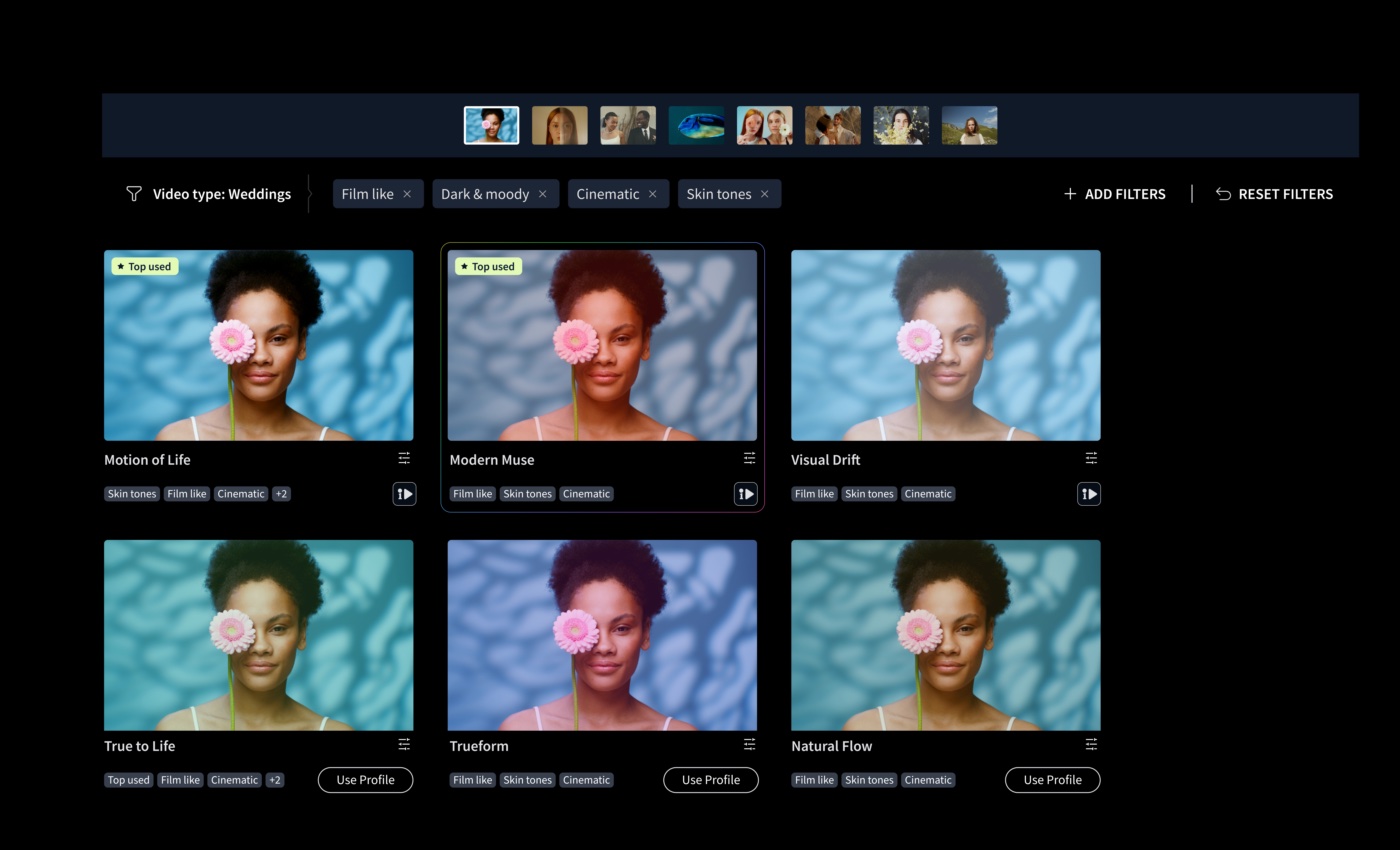Viewport: 1400px width, 850px height.
Task: Remove the Skin tones filter chip
Action: [765, 194]
